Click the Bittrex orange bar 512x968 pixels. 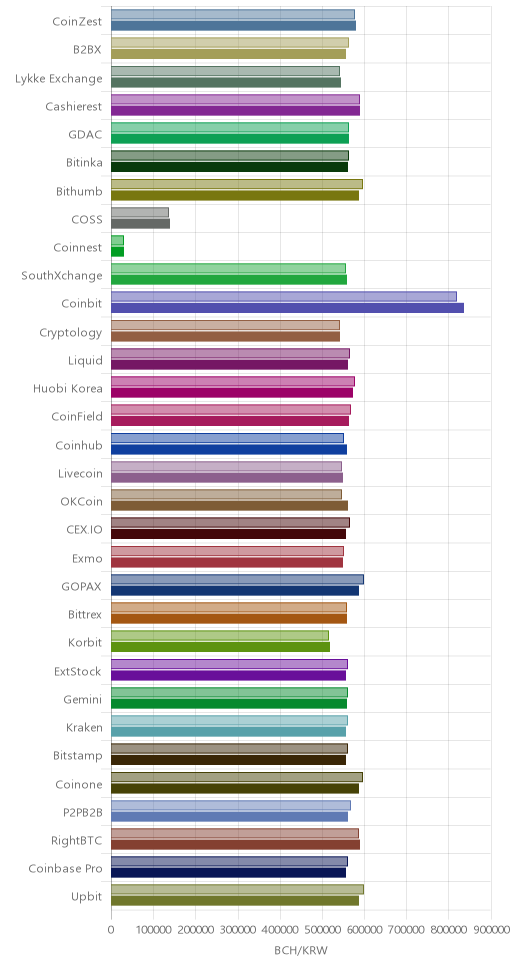pos(229,619)
